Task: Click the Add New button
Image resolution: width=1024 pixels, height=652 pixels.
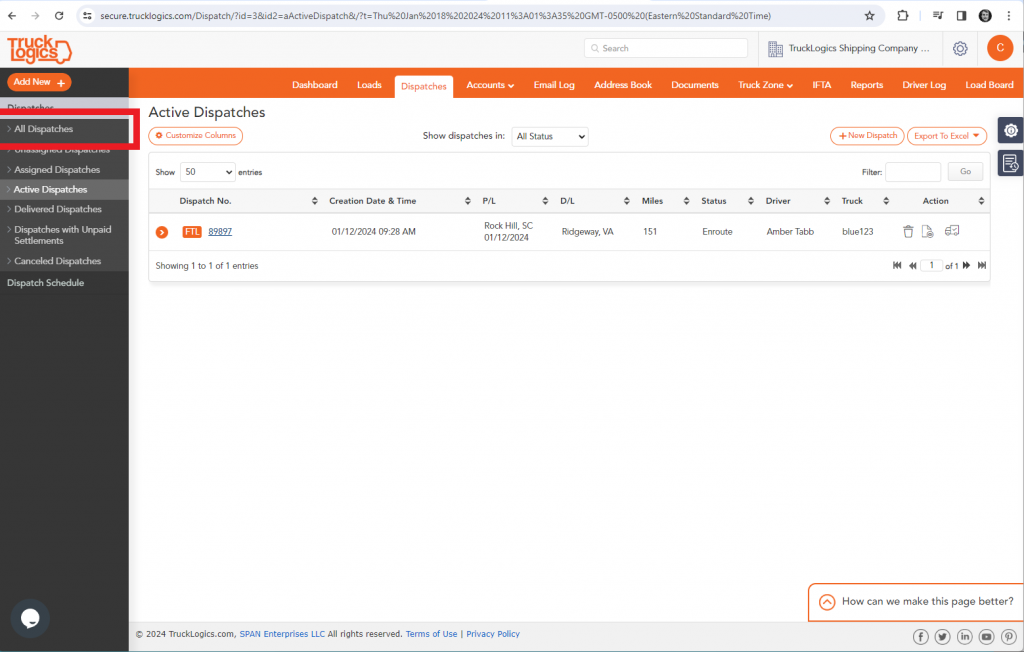Action: [x=39, y=82]
